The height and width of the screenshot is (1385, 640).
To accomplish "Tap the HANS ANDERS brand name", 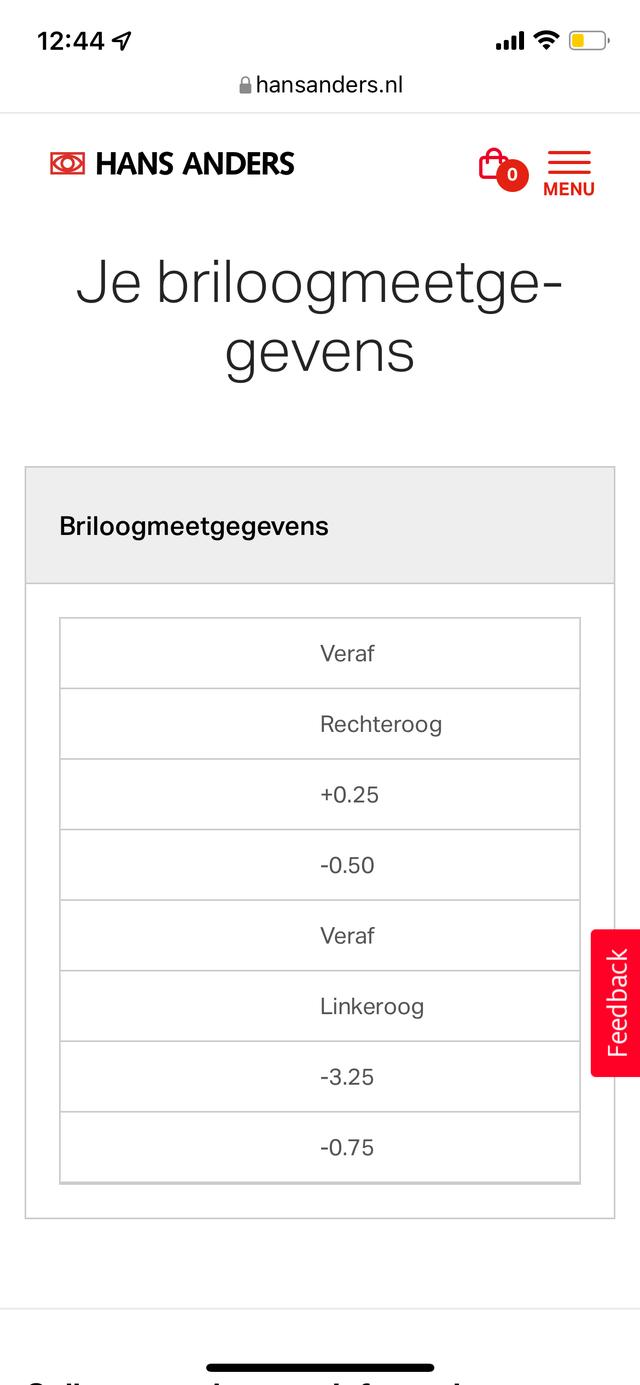I will pyautogui.click(x=195, y=164).
